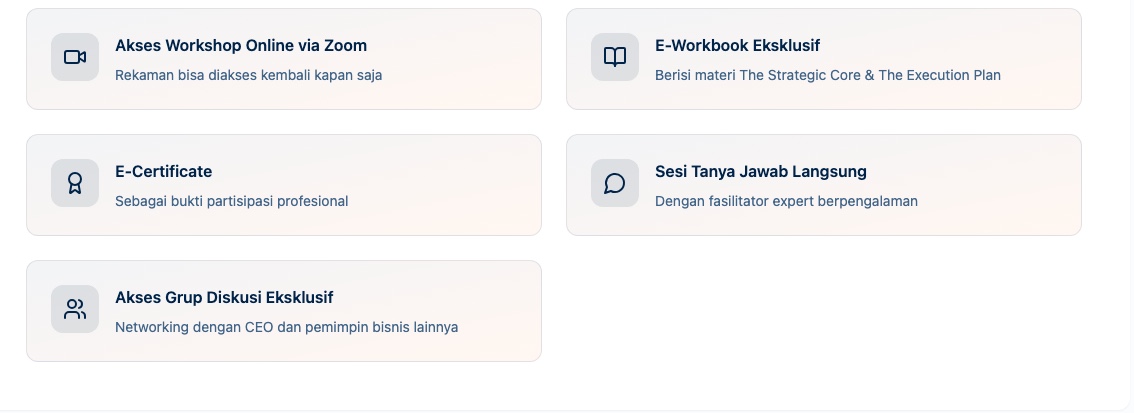The image size is (1134, 413).
Task: Click the "Sesi Tanya Jawab Langsung" heading
Action: click(x=760, y=171)
